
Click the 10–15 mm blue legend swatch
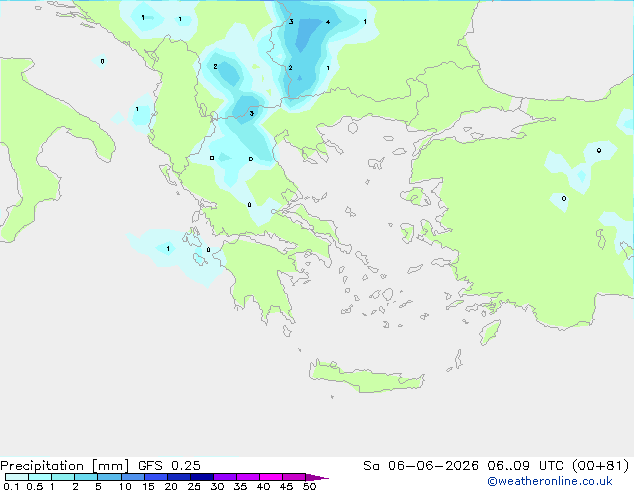pos(132,477)
